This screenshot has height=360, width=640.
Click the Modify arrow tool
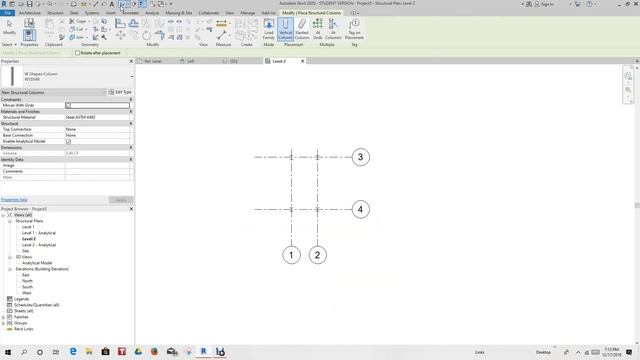pyautogui.click(x=9, y=28)
